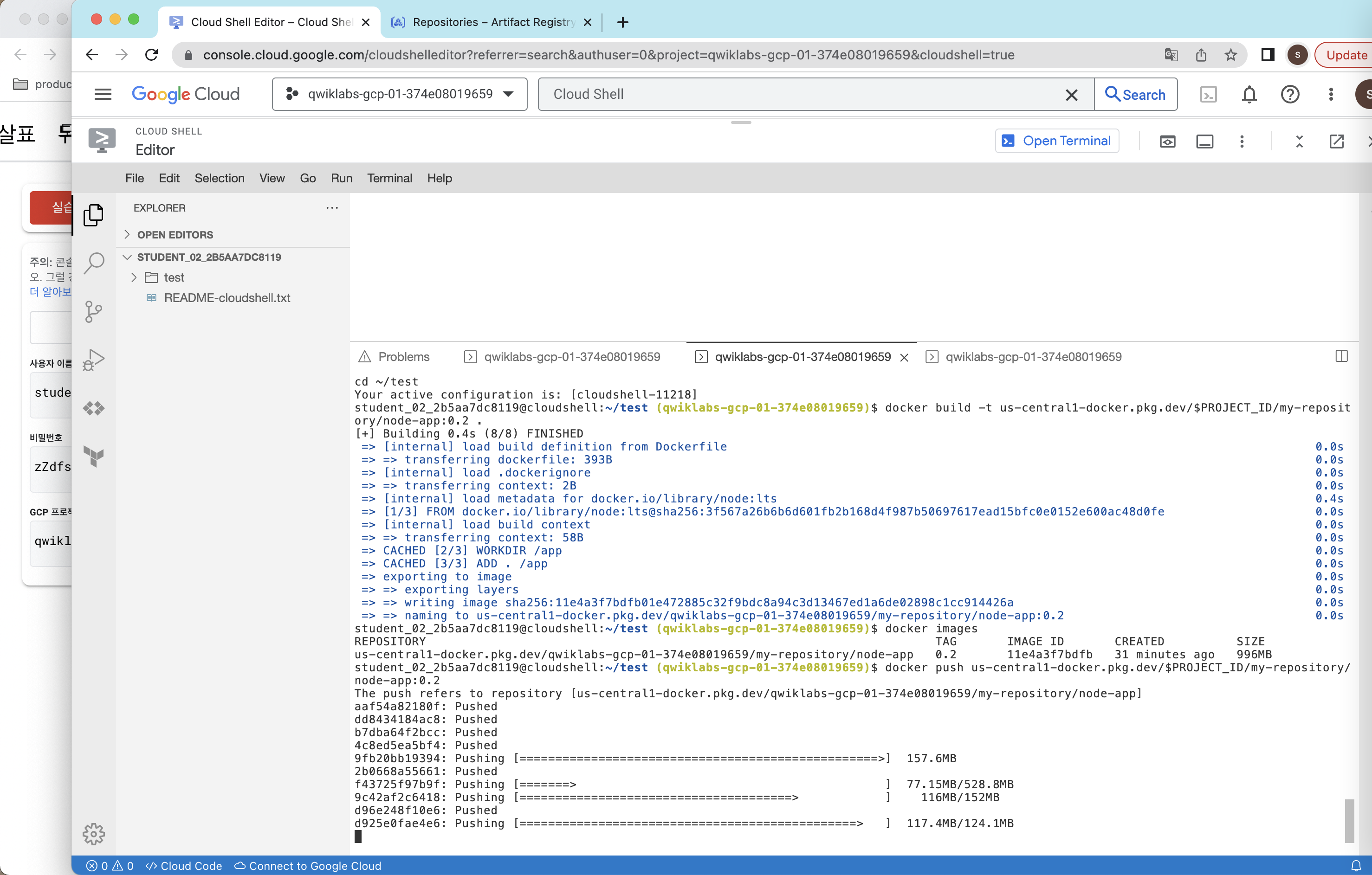Screen dimensions: 1372x875
Task: Open Cloud Shell in new window
Action: coord(1336,142)
